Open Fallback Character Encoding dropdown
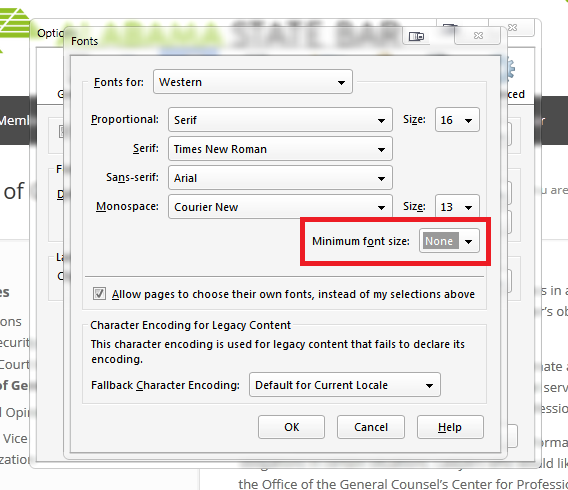Image resolution: width=568 pixels, height=490 pixels. point(344,385)
